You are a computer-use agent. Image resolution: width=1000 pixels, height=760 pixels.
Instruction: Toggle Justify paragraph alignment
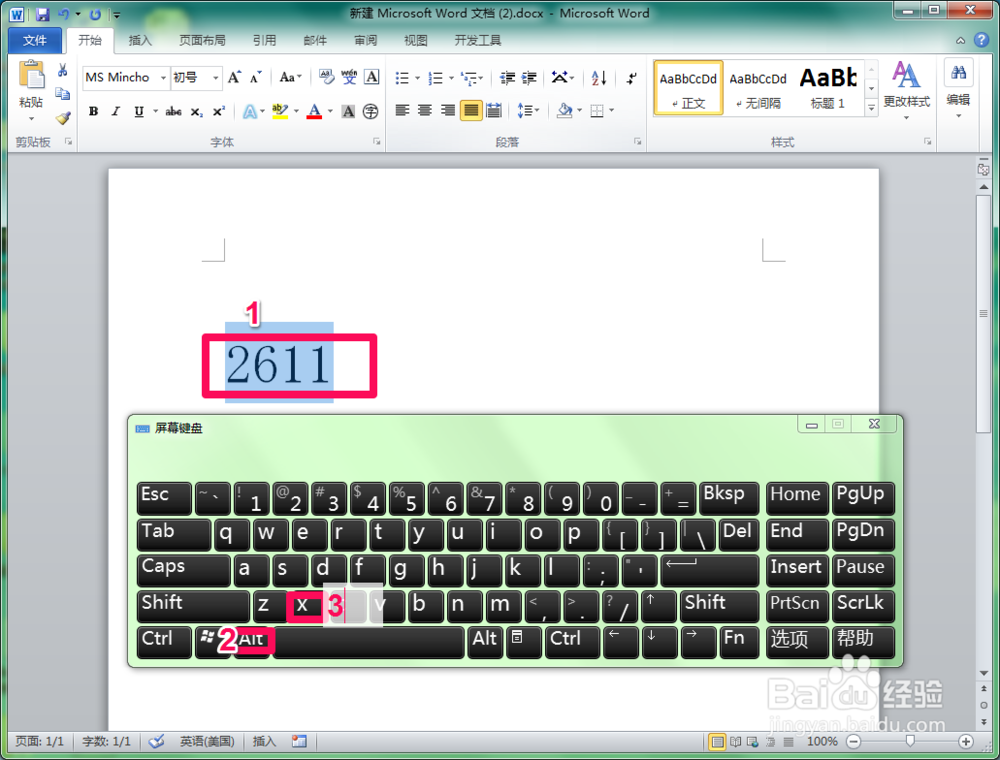[471, 110]
